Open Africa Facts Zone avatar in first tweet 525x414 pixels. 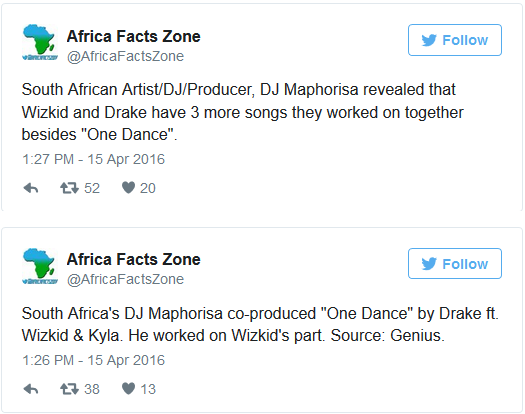[40, 42]
